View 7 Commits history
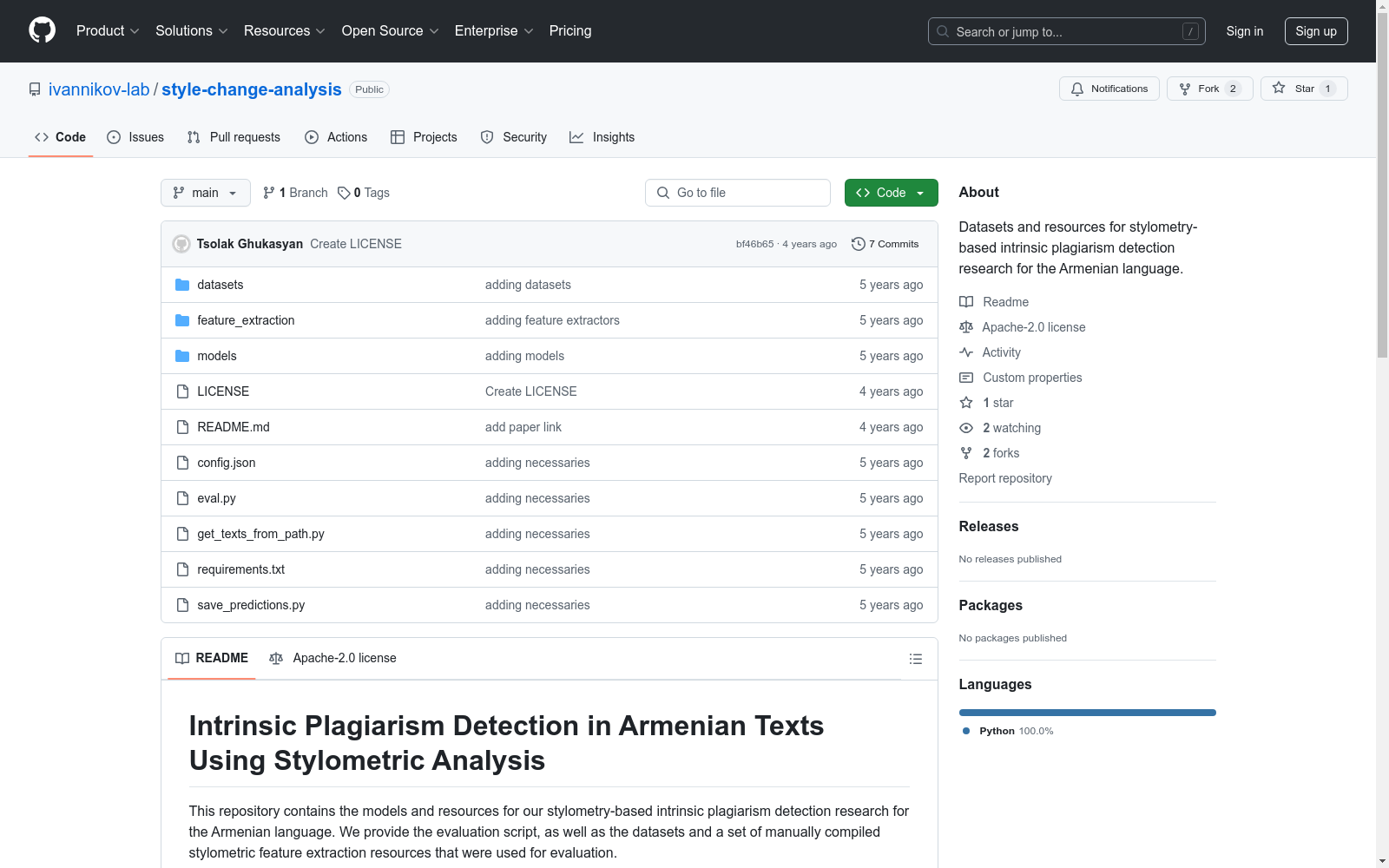 885,244
